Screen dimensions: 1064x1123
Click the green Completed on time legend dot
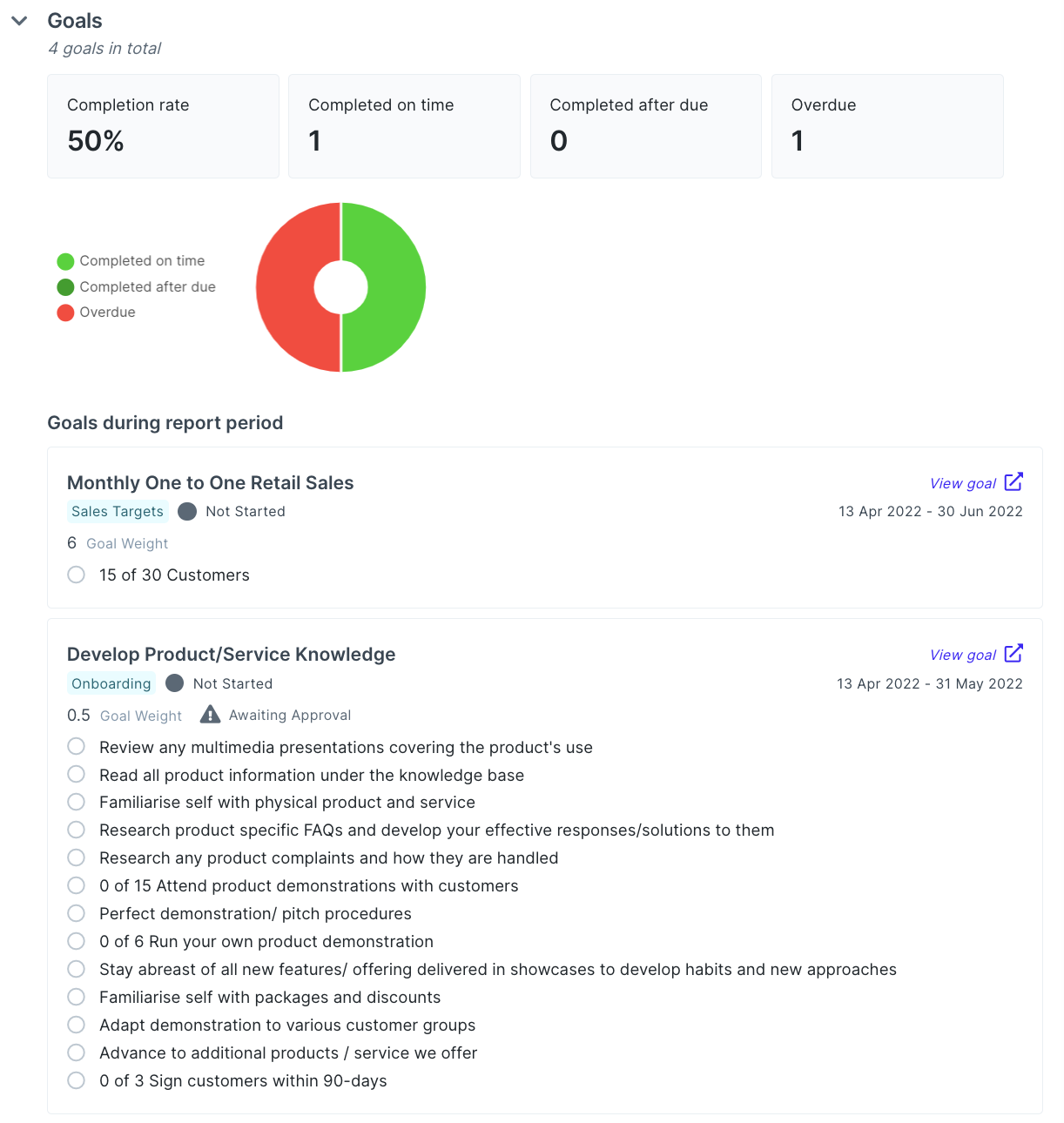click(65, 260)
